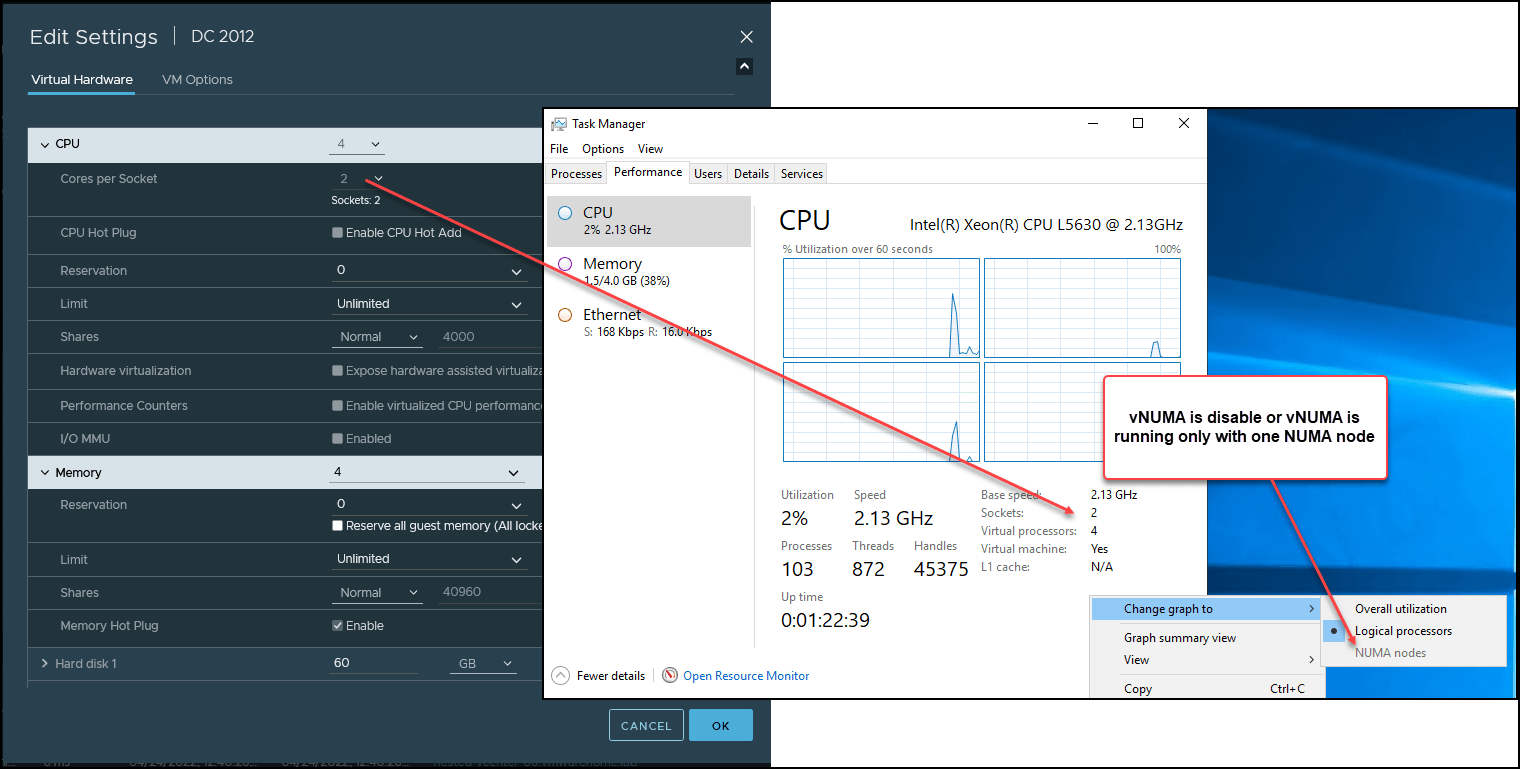Viewport: 1520px width, 769px height.
Task: Click the Ethernet orange circle indicator
Action: (x=565, y=315)
